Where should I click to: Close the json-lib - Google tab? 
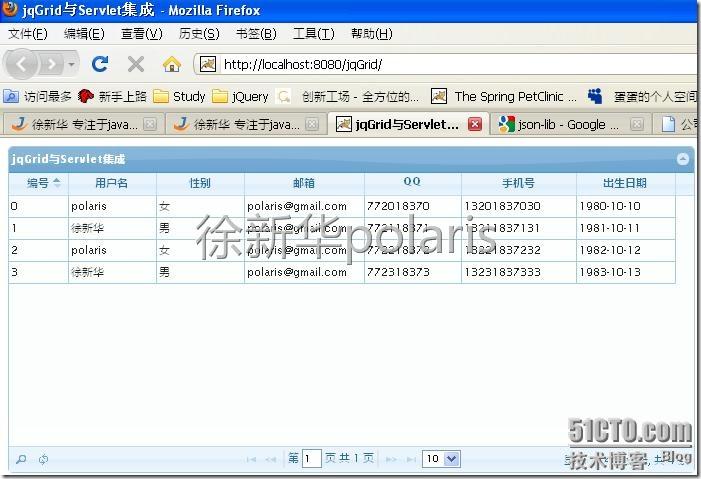tap(637, 124)
